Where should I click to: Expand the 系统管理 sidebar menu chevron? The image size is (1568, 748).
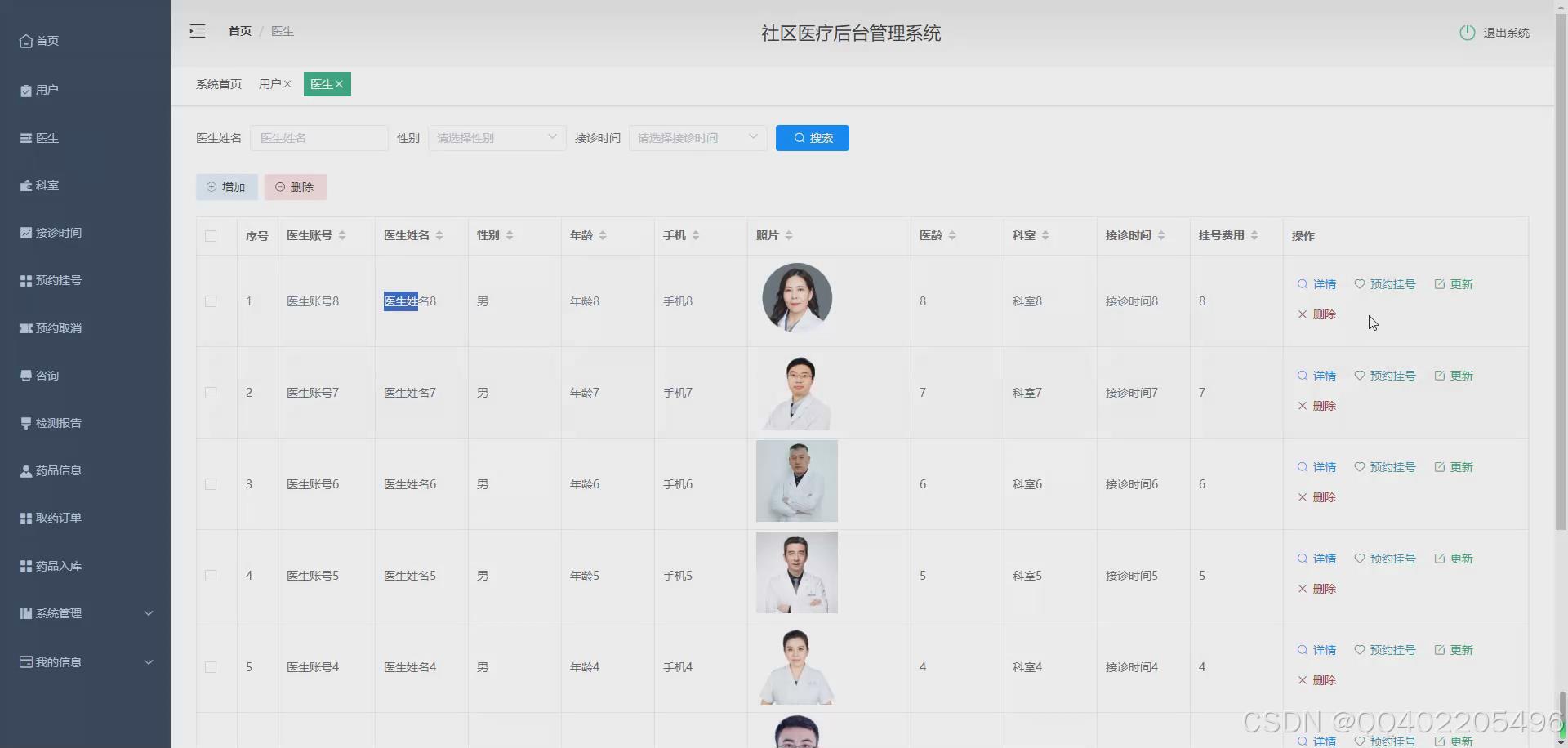(x=149, y=613)
